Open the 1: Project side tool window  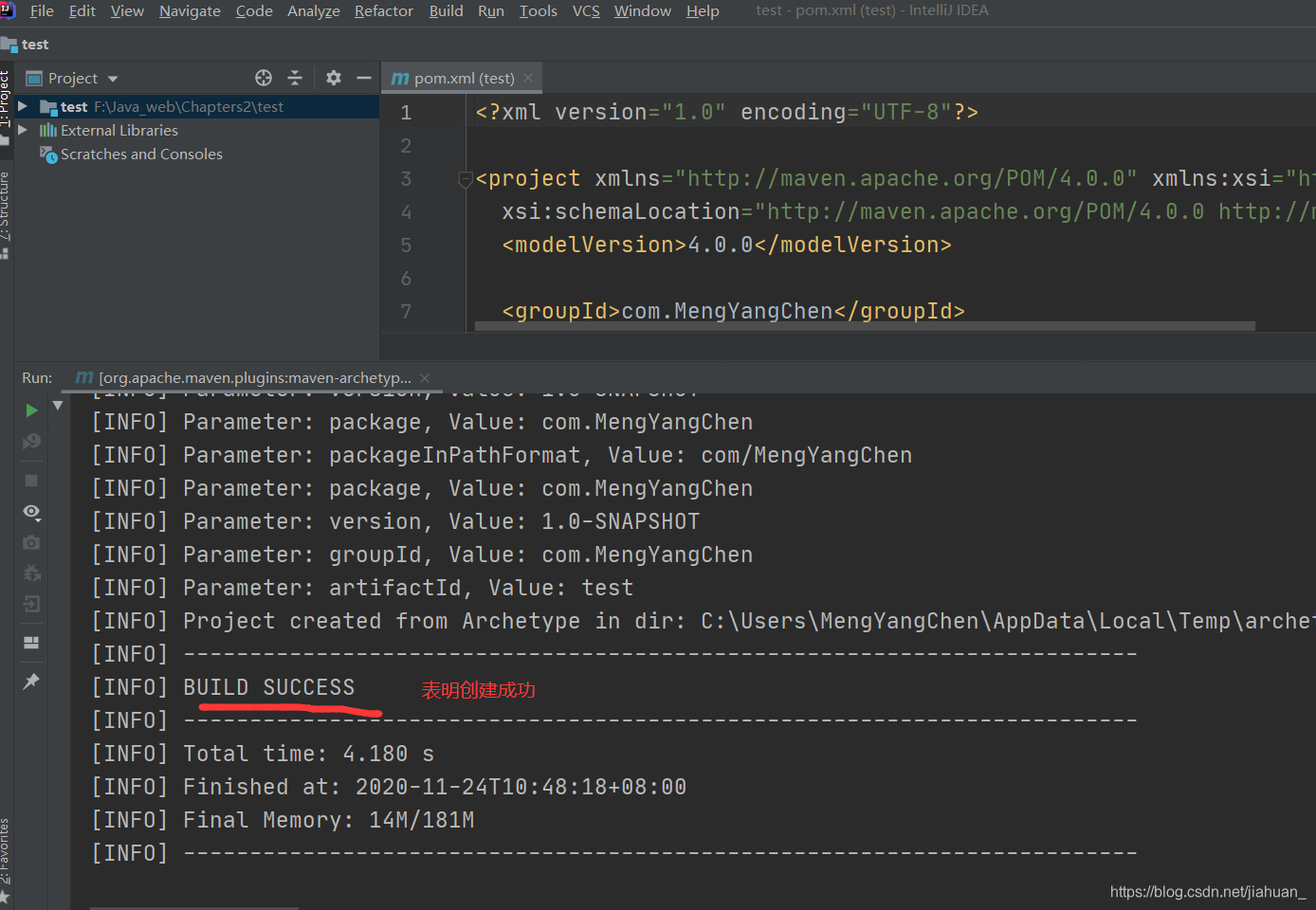pos(6,107)
